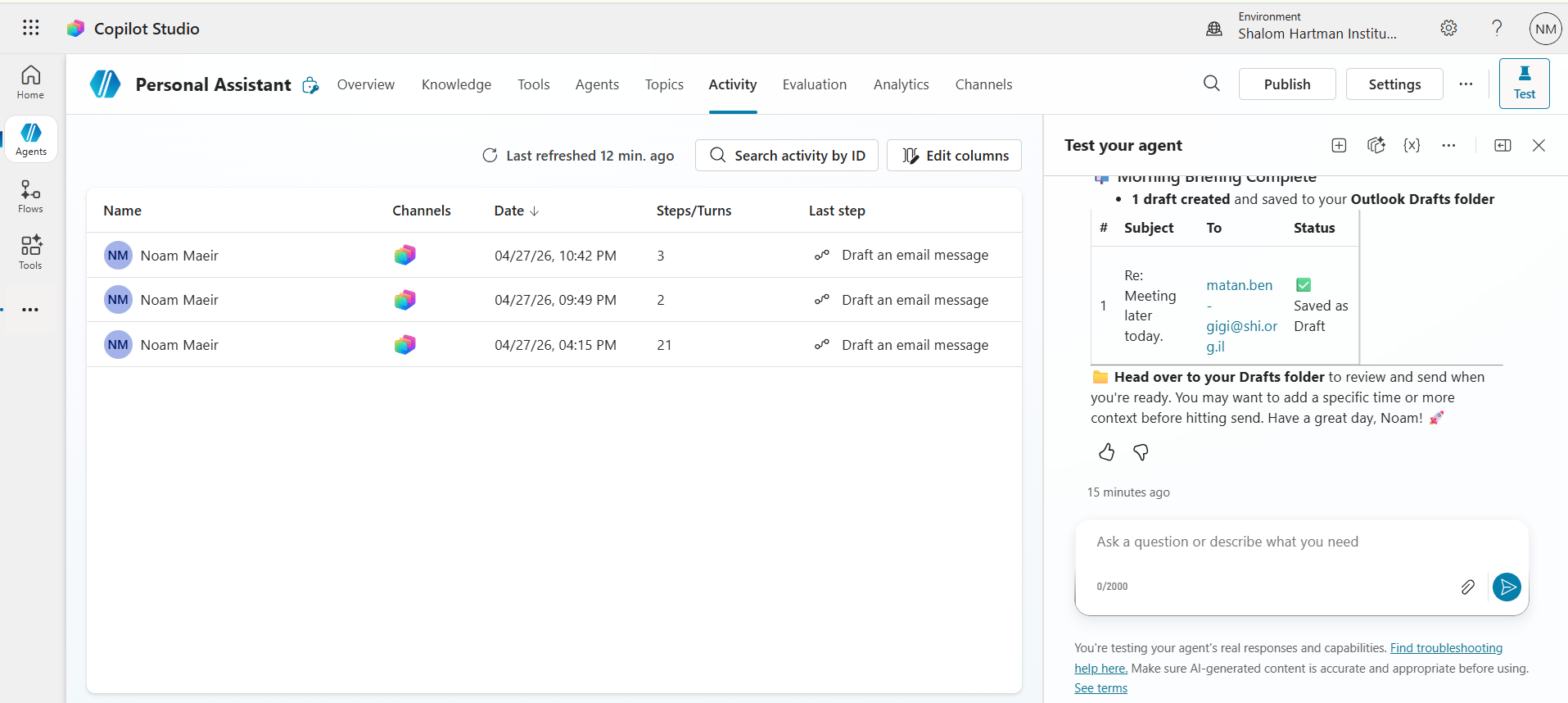Image resolution: width=1568 pixels, height=703 pixels.
Task: Switch to the Channels tab
Action: pos(983,84)
